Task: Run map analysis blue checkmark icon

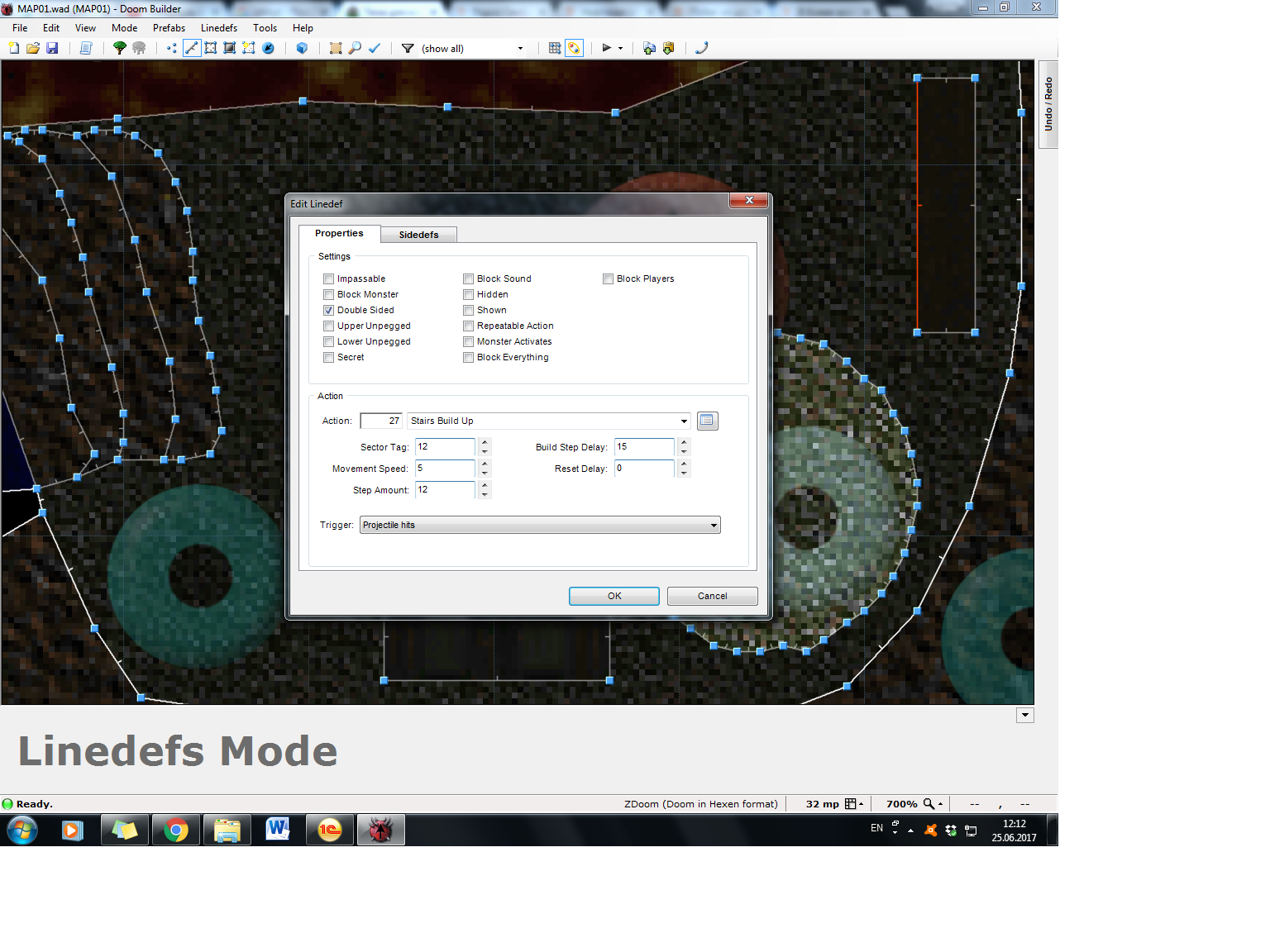Action: [375, 48]
